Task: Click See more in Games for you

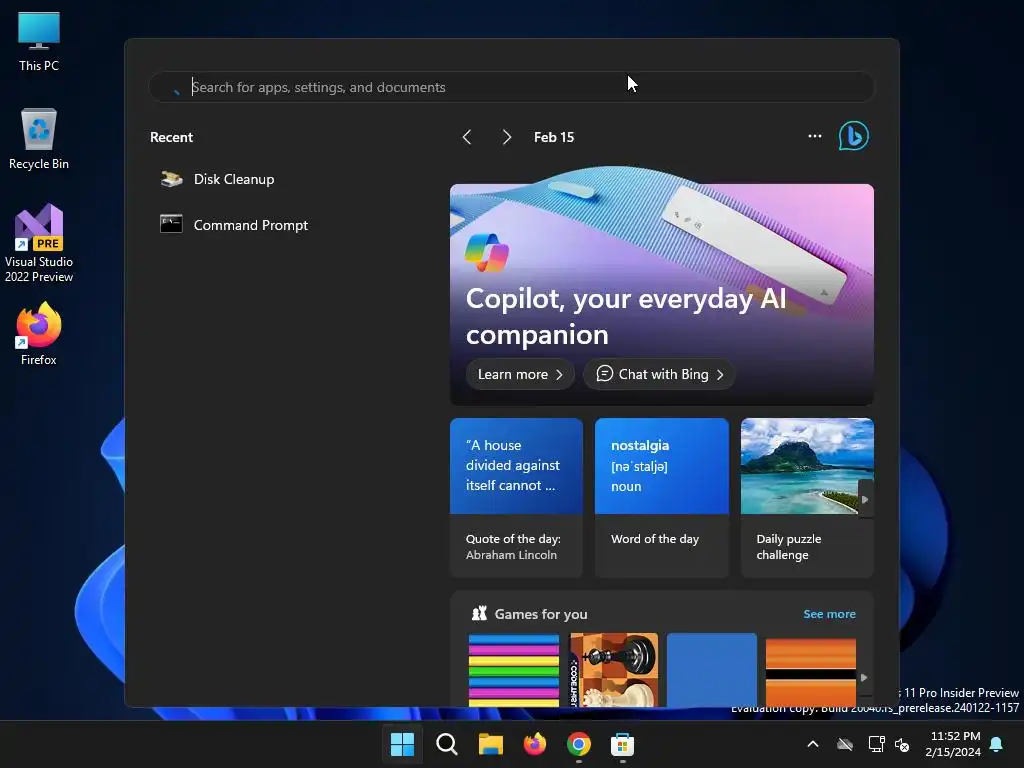Action: [829, 614]
